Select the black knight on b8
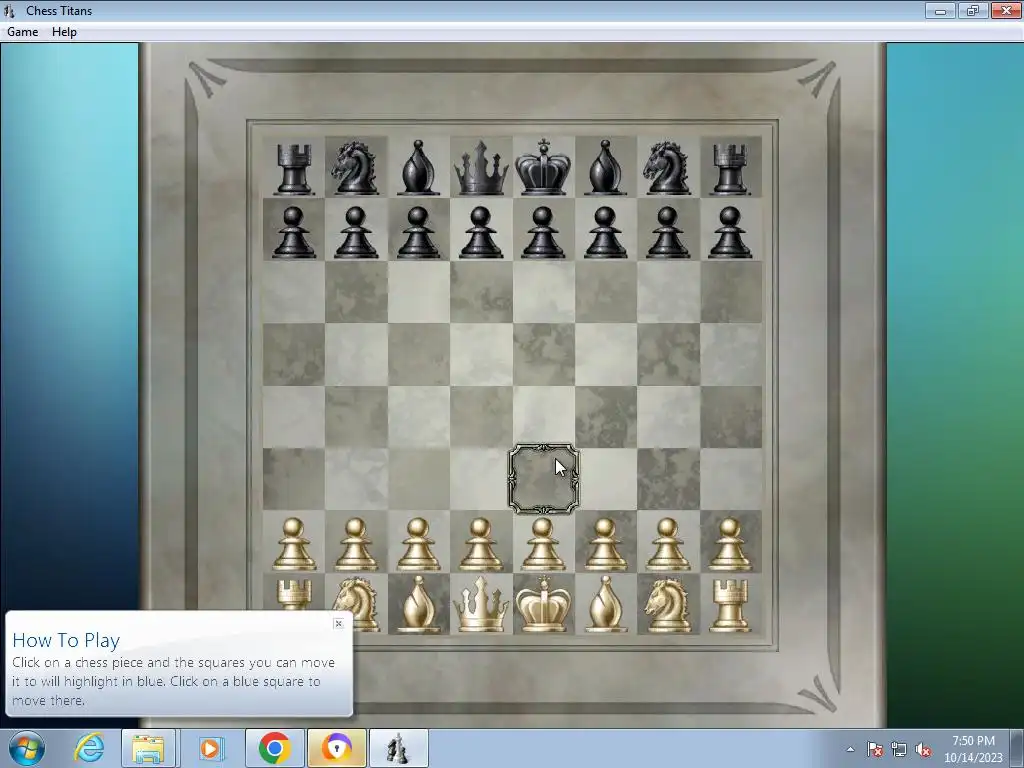The height and width of the screenshot is (768, 1024). pos(355,168)
